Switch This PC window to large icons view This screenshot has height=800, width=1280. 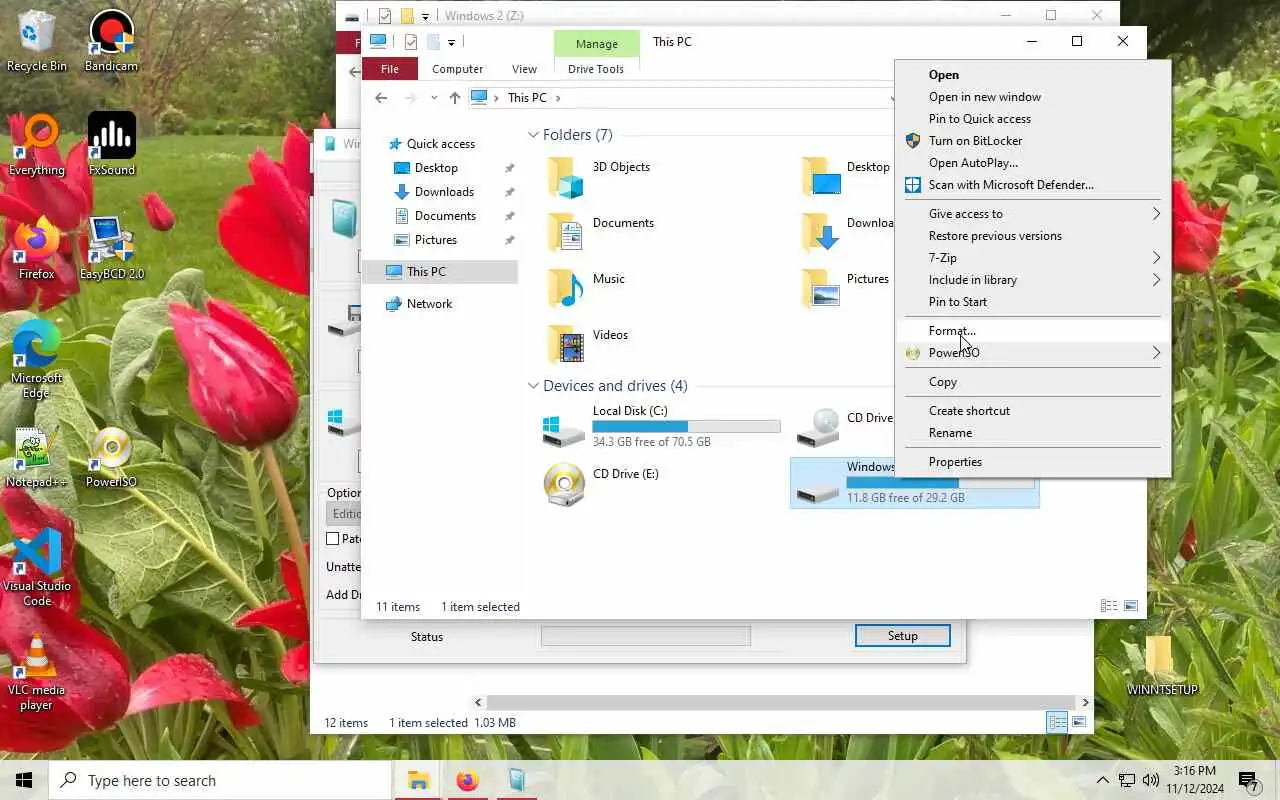click(1131, 606)
